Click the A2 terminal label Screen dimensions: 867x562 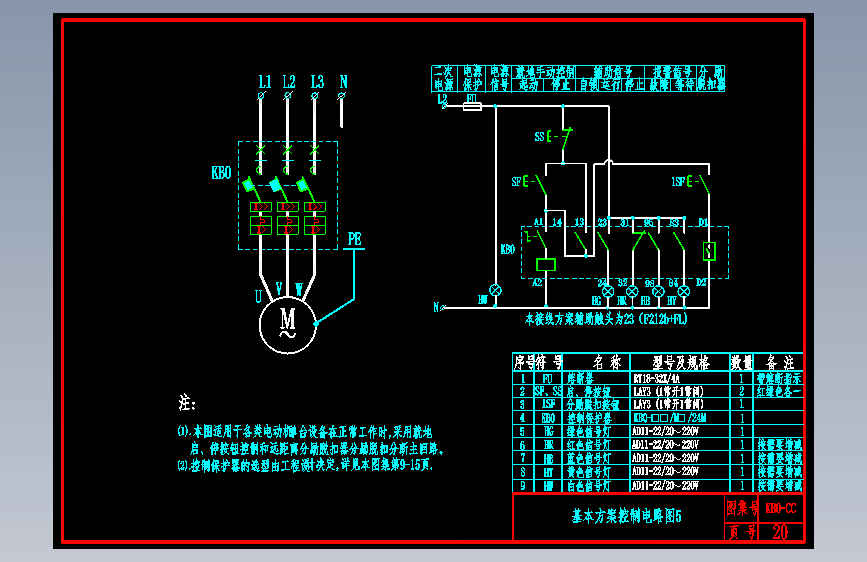click(x=537, y=283)
